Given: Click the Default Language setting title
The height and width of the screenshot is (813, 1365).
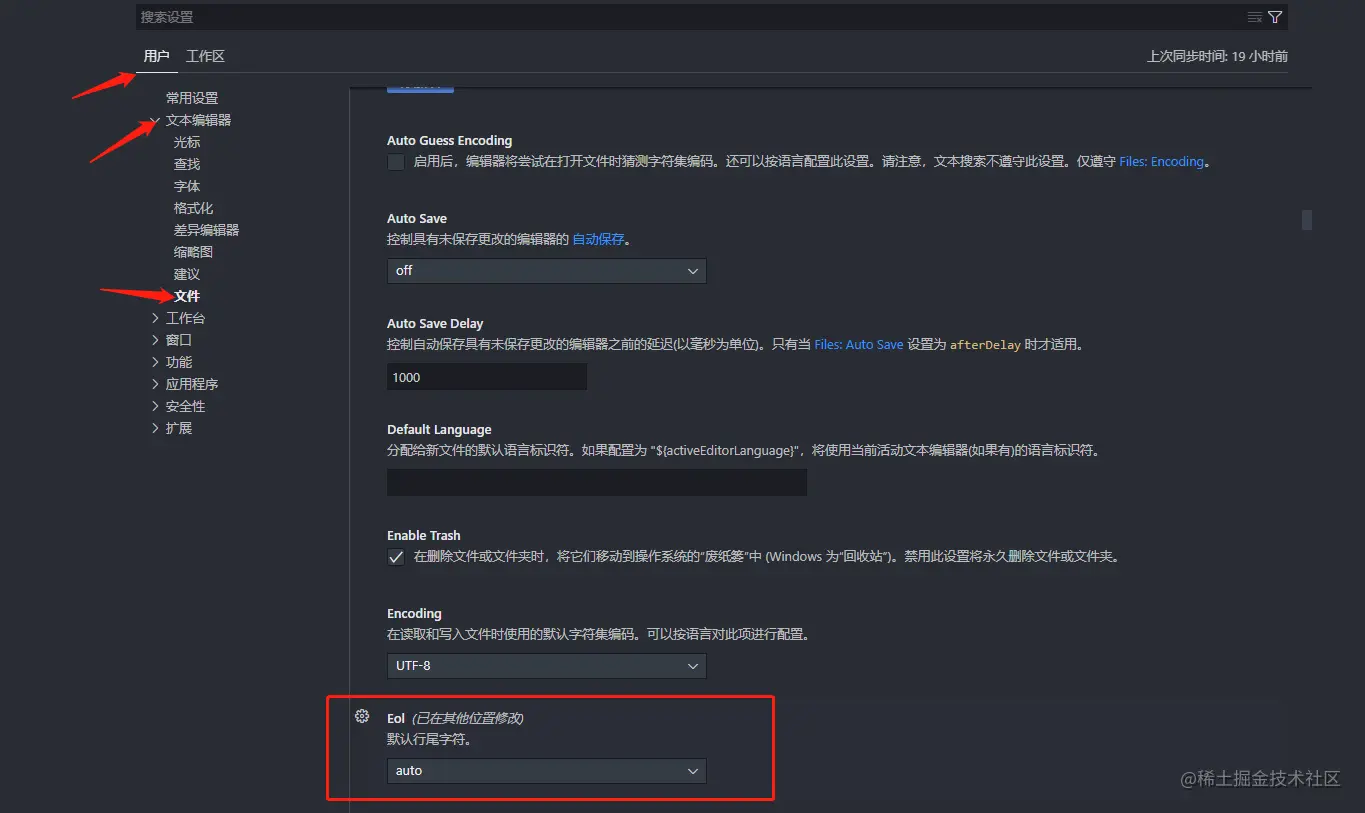Looking at the screenshot, I should (x=439, y=429).
